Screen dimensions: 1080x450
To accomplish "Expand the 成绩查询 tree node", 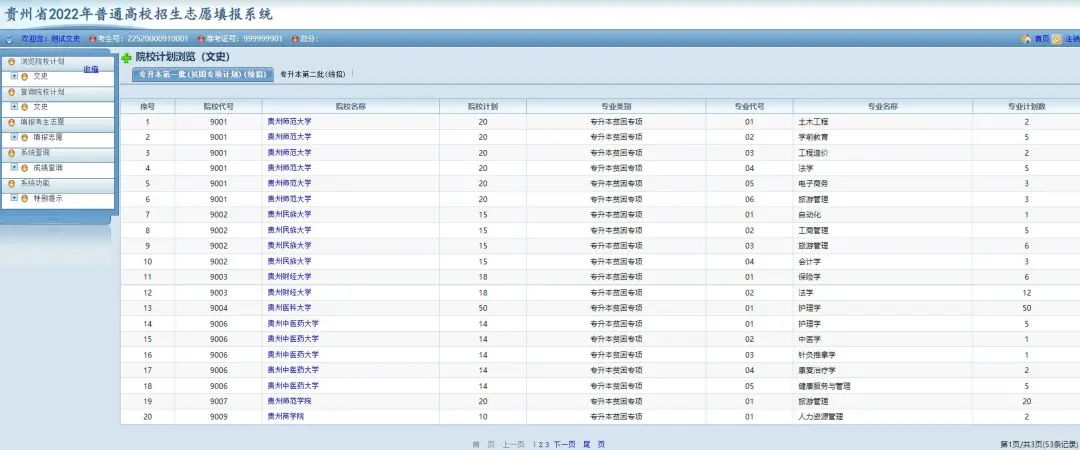I will (x=14, y=168).
